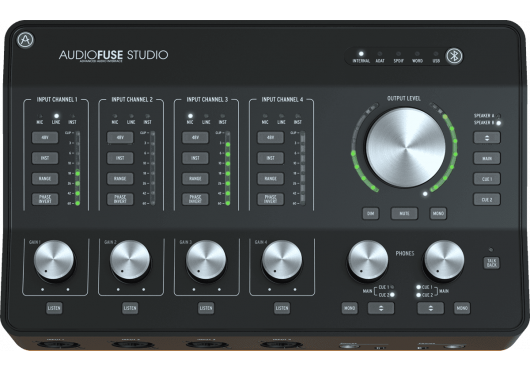Toggle the speaker A/B selector arrows button

tap(487, 138)
